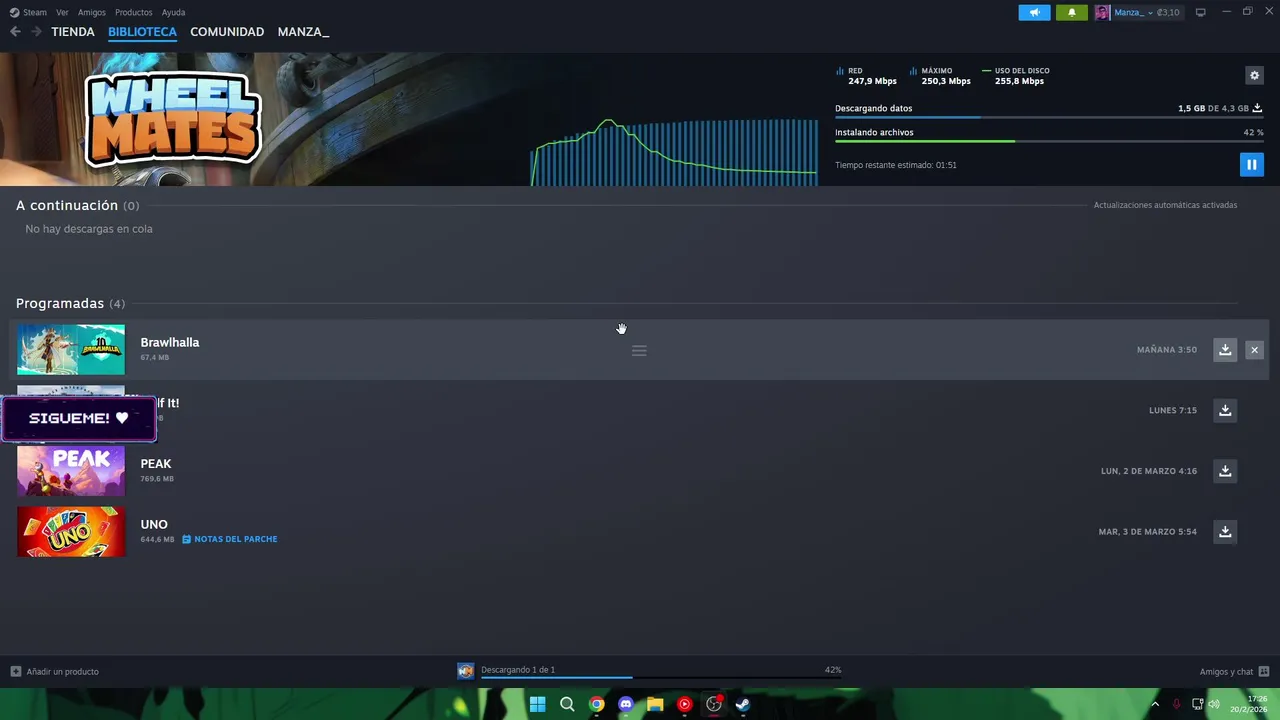Screen dimensions: 1280x720
Task: Open download settings gear icon
Action: [x=1254, y=75]
